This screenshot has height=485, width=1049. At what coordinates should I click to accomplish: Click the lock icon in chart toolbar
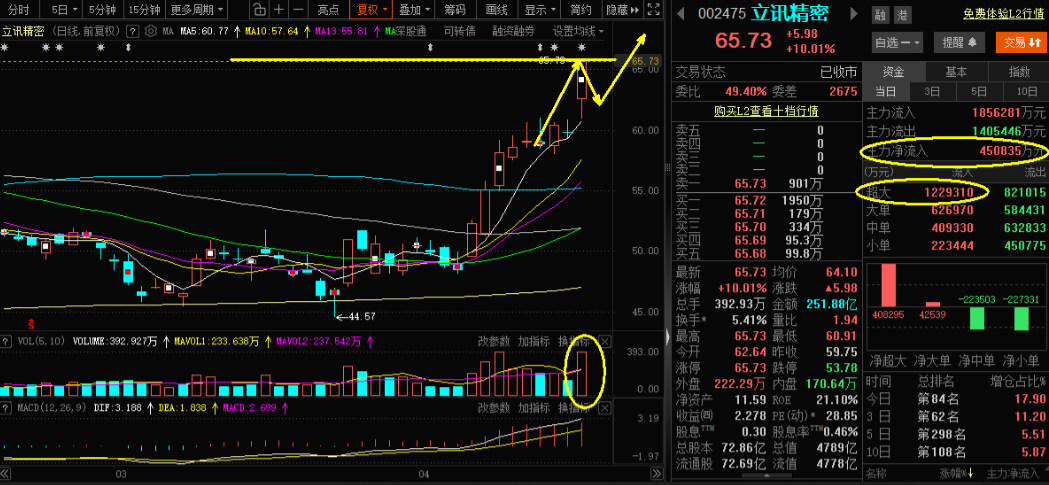coord(259,9)
